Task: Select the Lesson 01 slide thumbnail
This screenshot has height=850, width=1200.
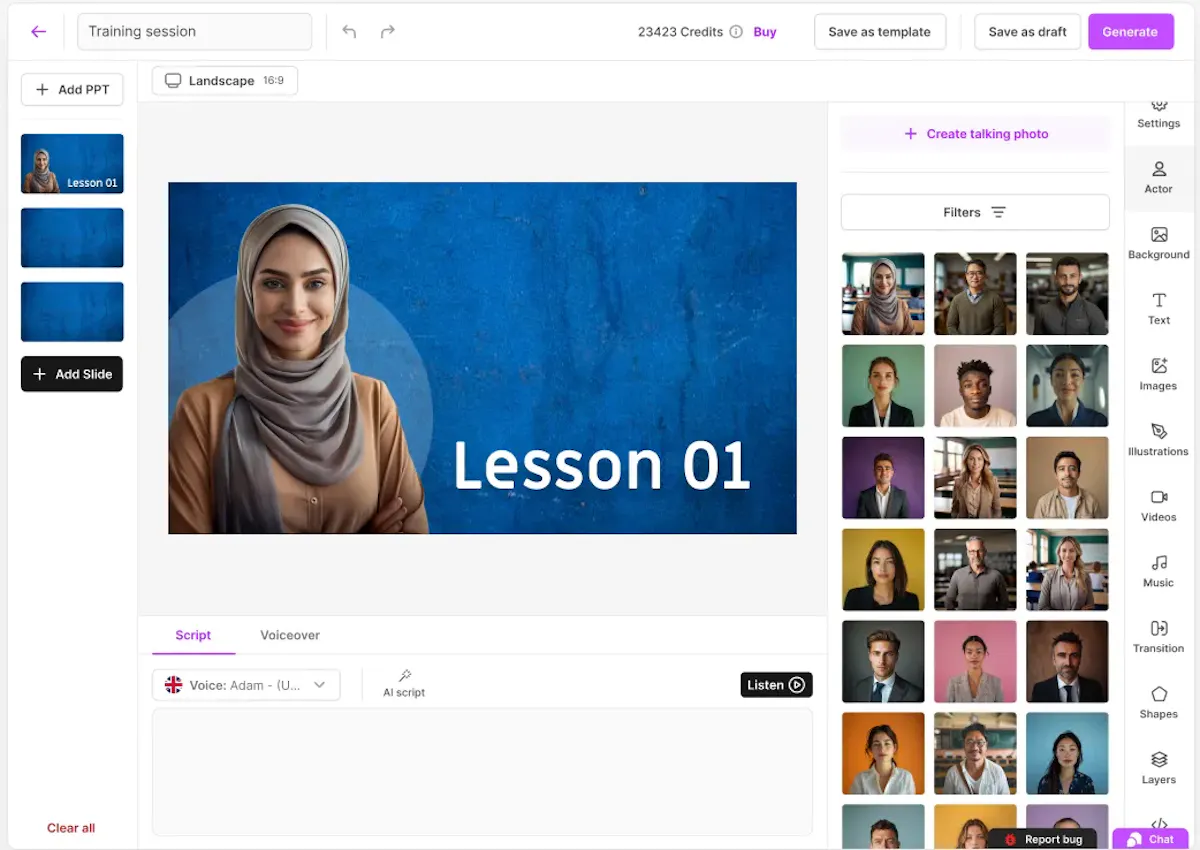Action: click(72, 164)
